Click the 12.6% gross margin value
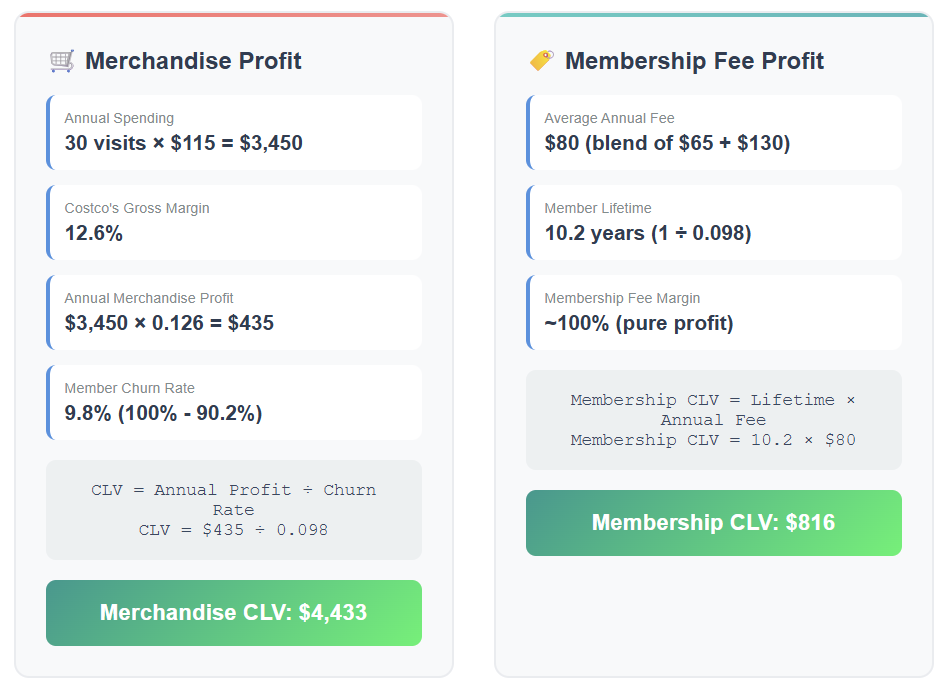Viewport: 947px width, 681px height. tap(94, 233)
